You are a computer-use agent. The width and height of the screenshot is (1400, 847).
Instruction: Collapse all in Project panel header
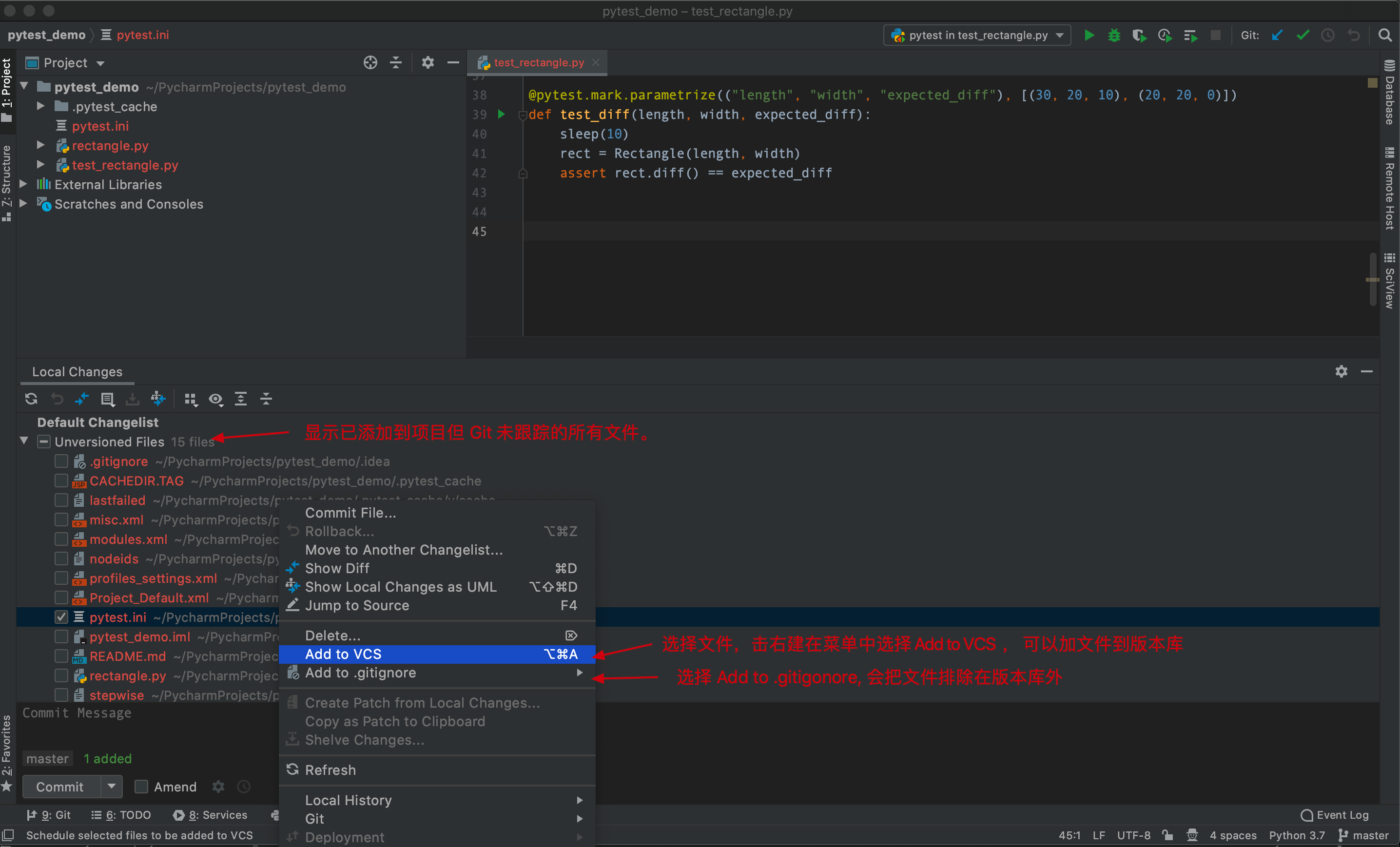point(396,62)
